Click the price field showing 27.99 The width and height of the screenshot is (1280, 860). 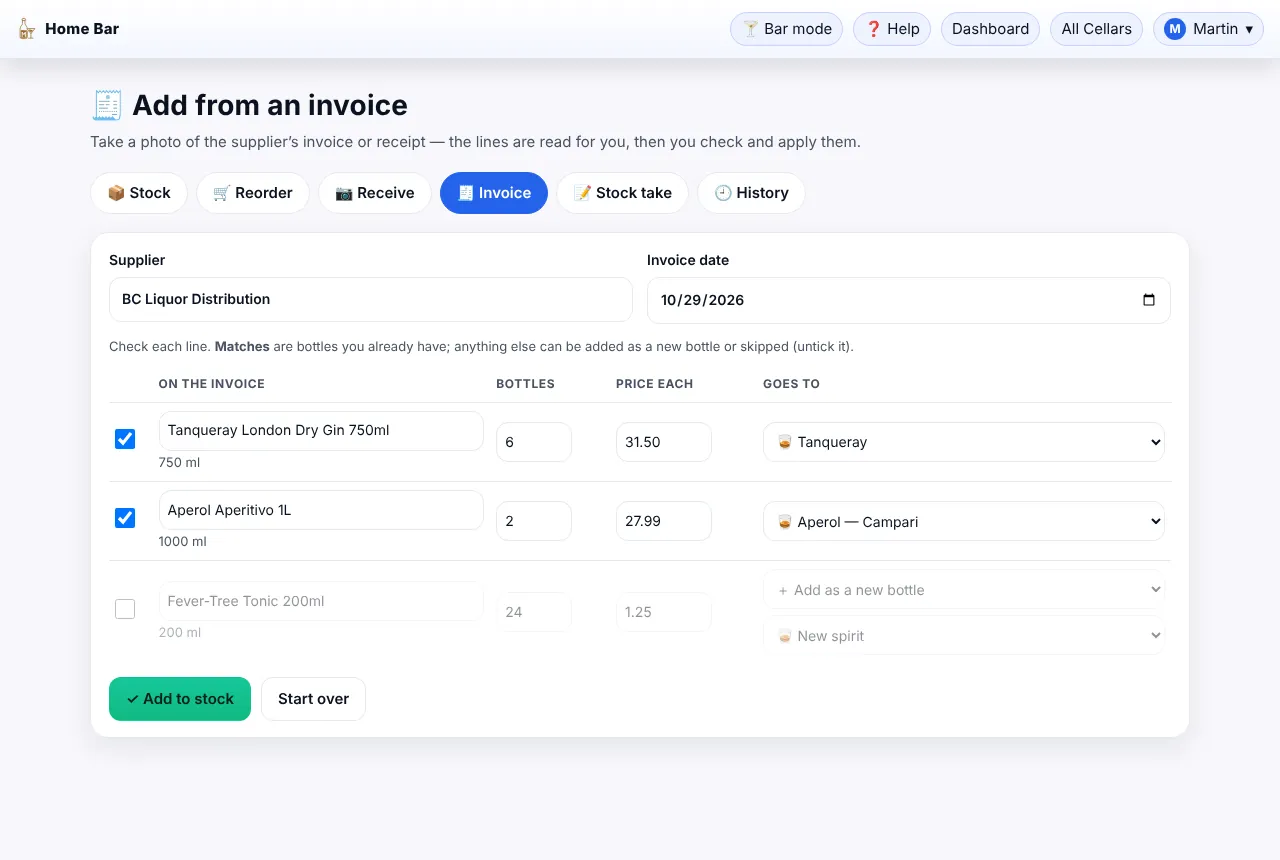point(664,521)
